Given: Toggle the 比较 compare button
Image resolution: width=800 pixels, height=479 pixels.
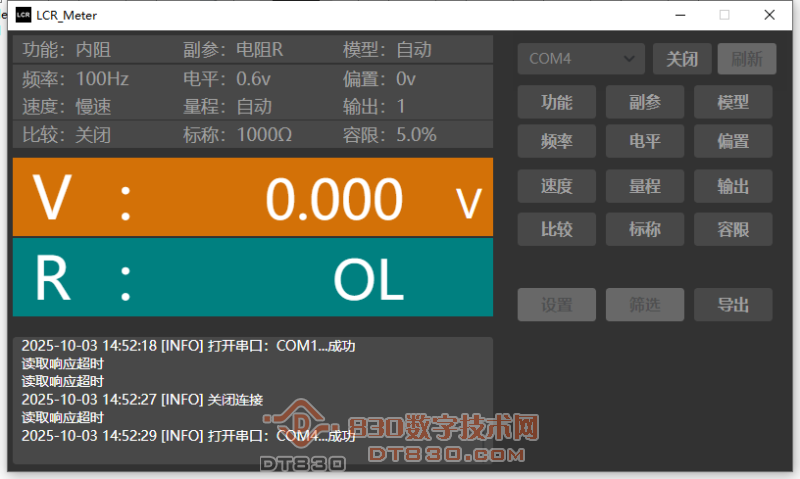Looking at the screenshot, I should coord(556,229).
